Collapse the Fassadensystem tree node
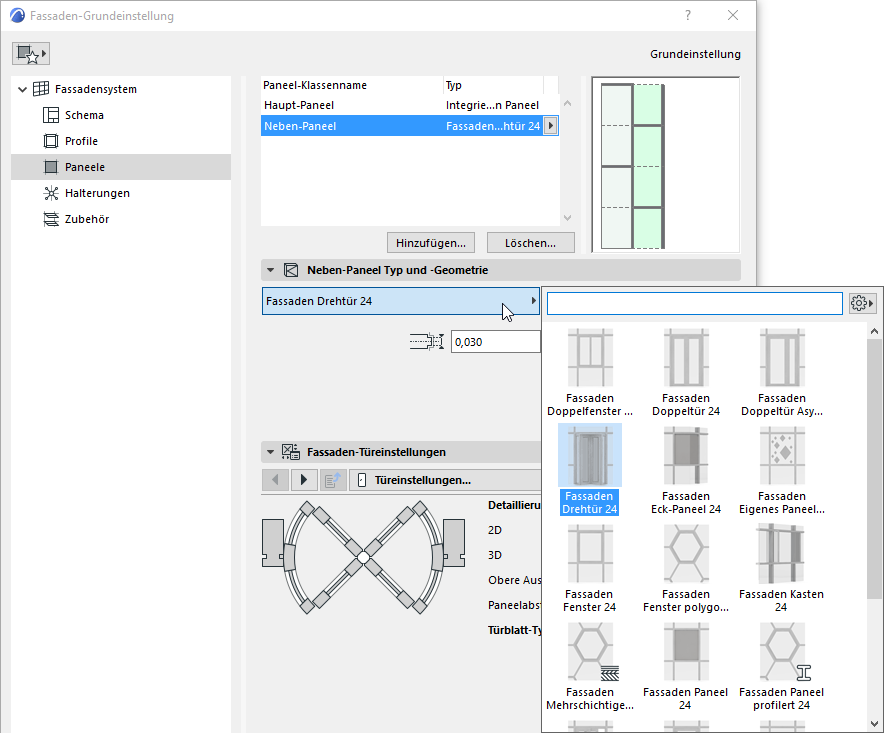Screen dimensions: 884x733 (23, 89)
